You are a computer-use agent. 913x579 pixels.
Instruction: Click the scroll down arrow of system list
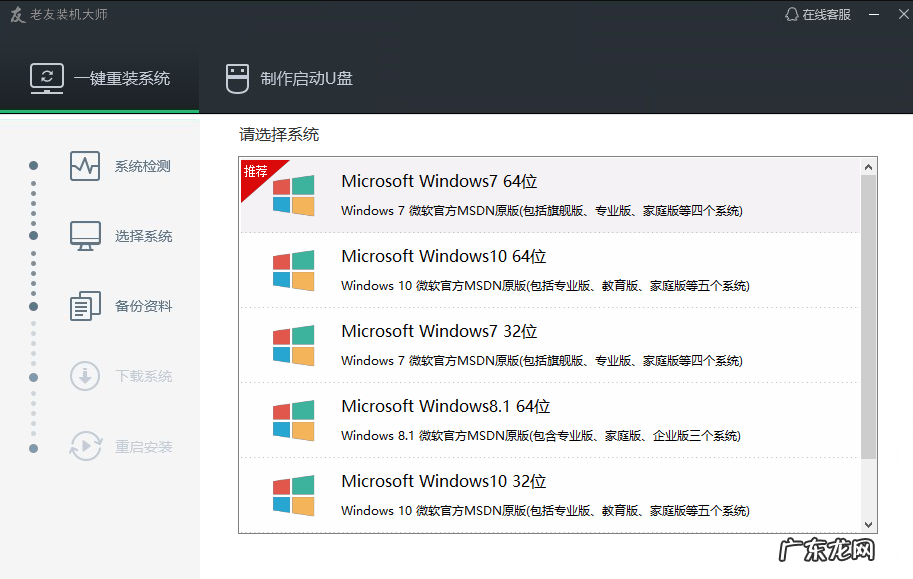tap(868, 524)
